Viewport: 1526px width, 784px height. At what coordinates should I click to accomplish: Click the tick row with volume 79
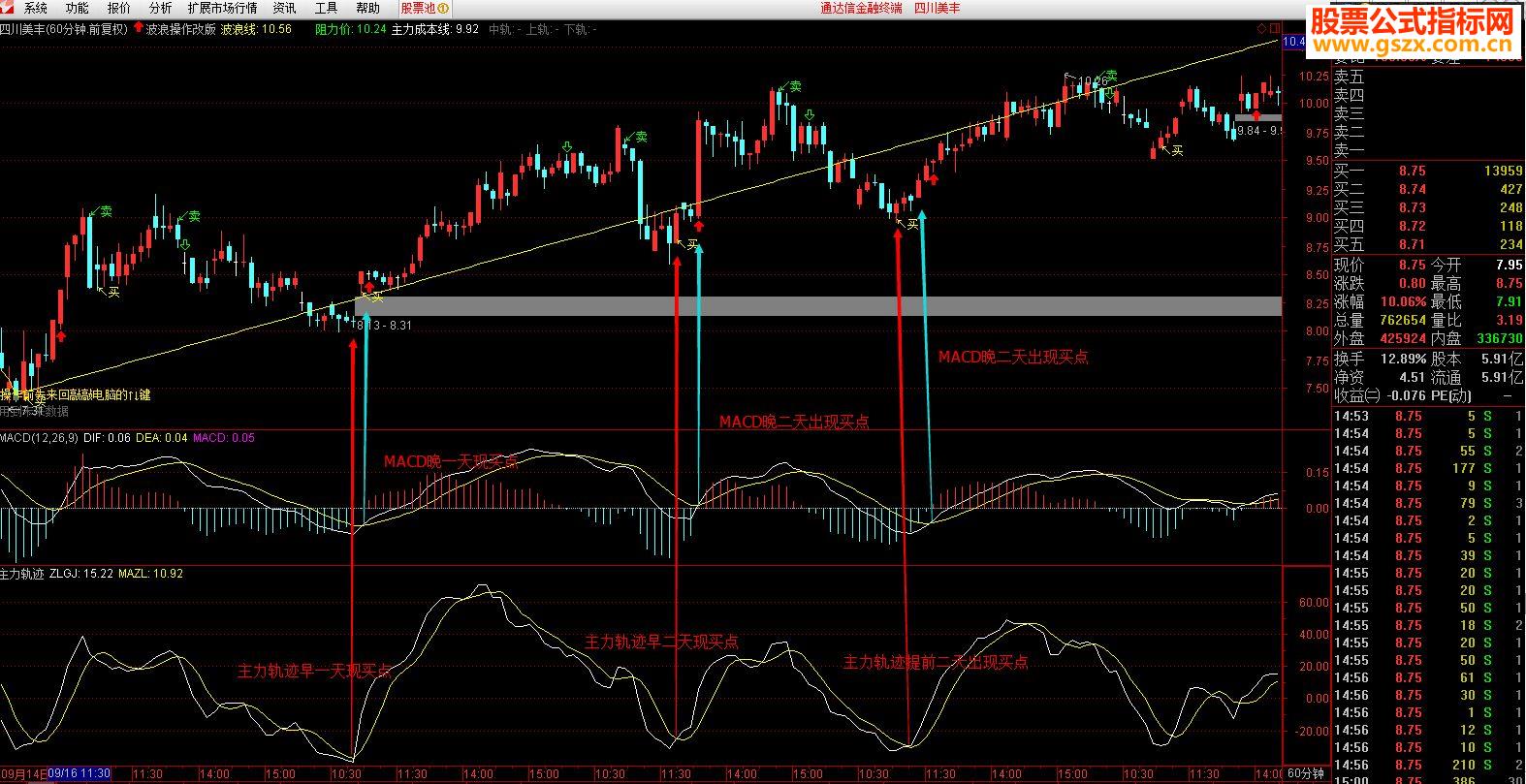tap(1428, 503)
